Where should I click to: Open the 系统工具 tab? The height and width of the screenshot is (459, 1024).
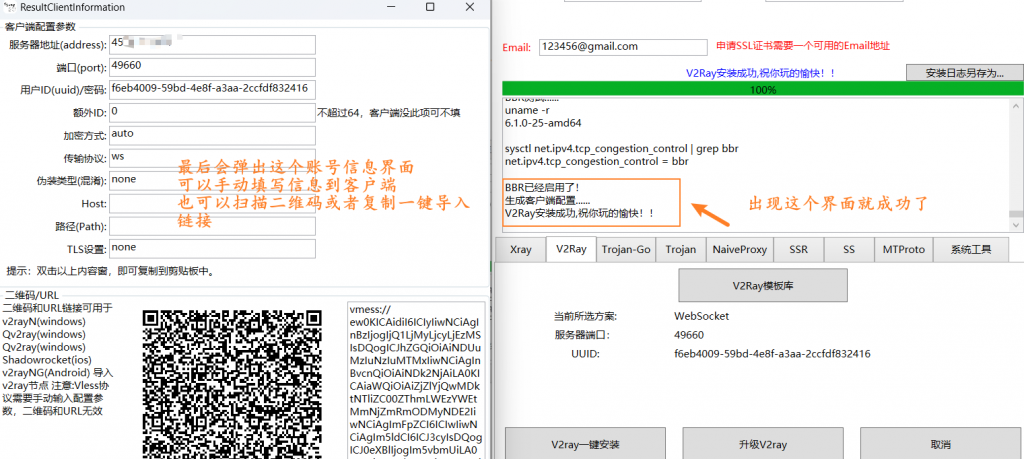(x=970, y=249)
